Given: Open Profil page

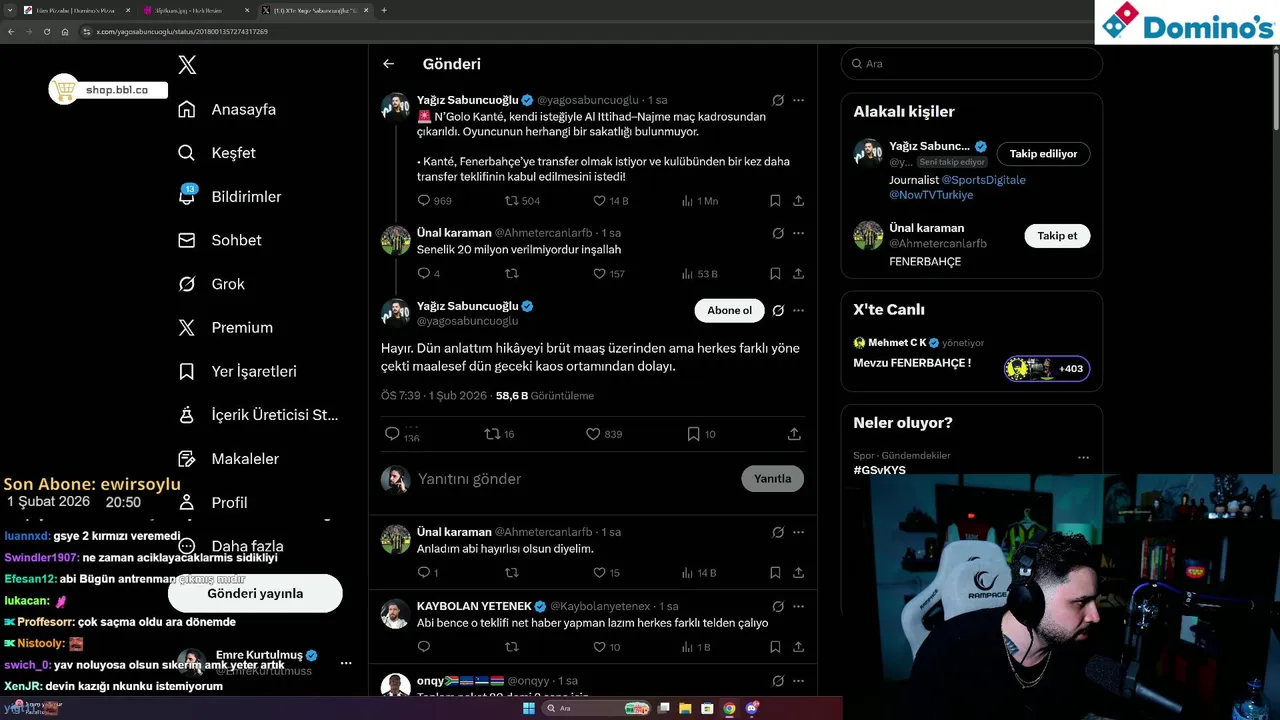Looking at the screenshot, I should (x=212, y=502).
